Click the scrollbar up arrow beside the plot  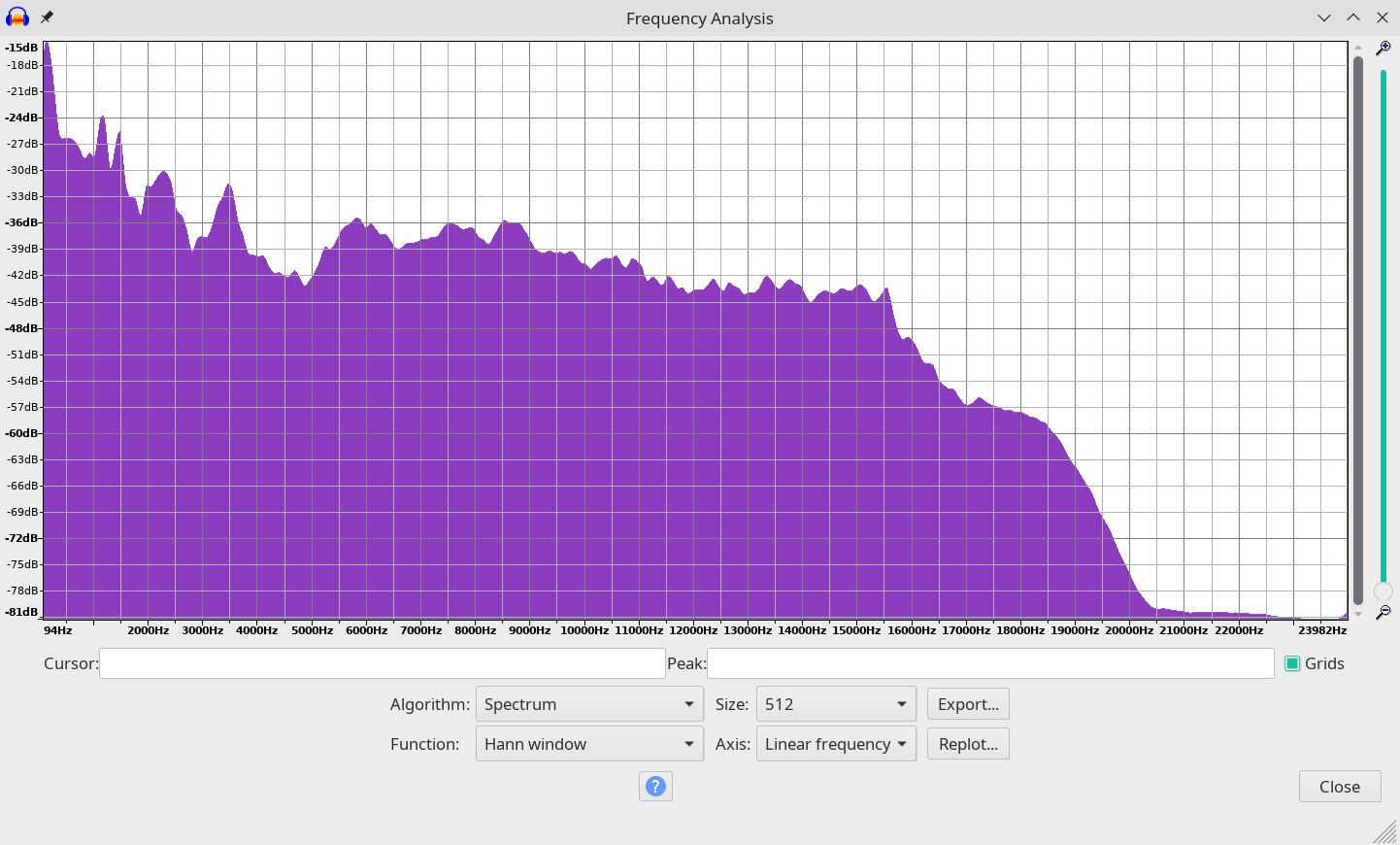coord(1358,48)
